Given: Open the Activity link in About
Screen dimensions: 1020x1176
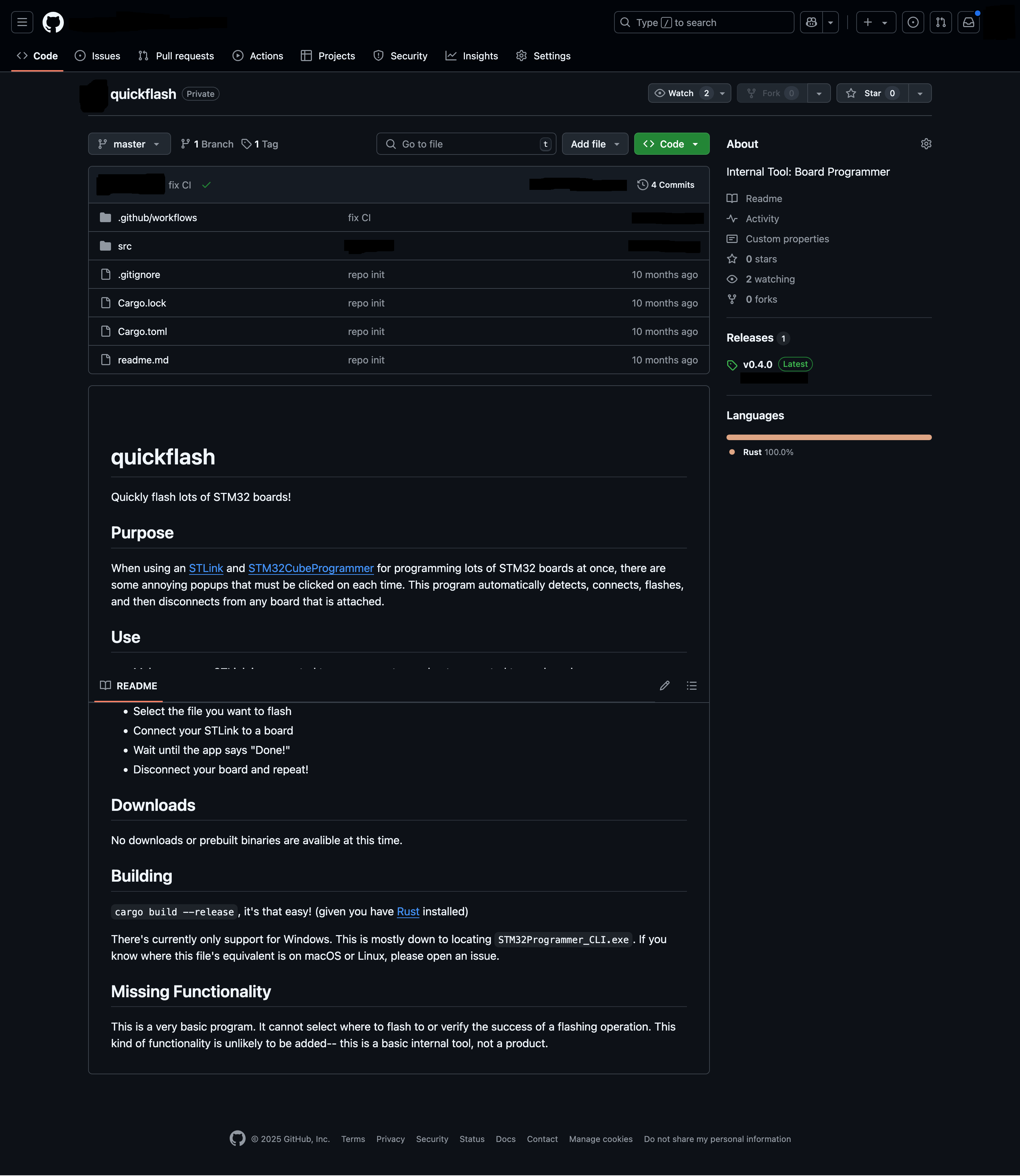Looking at the screenshot, I should [753, 219].
